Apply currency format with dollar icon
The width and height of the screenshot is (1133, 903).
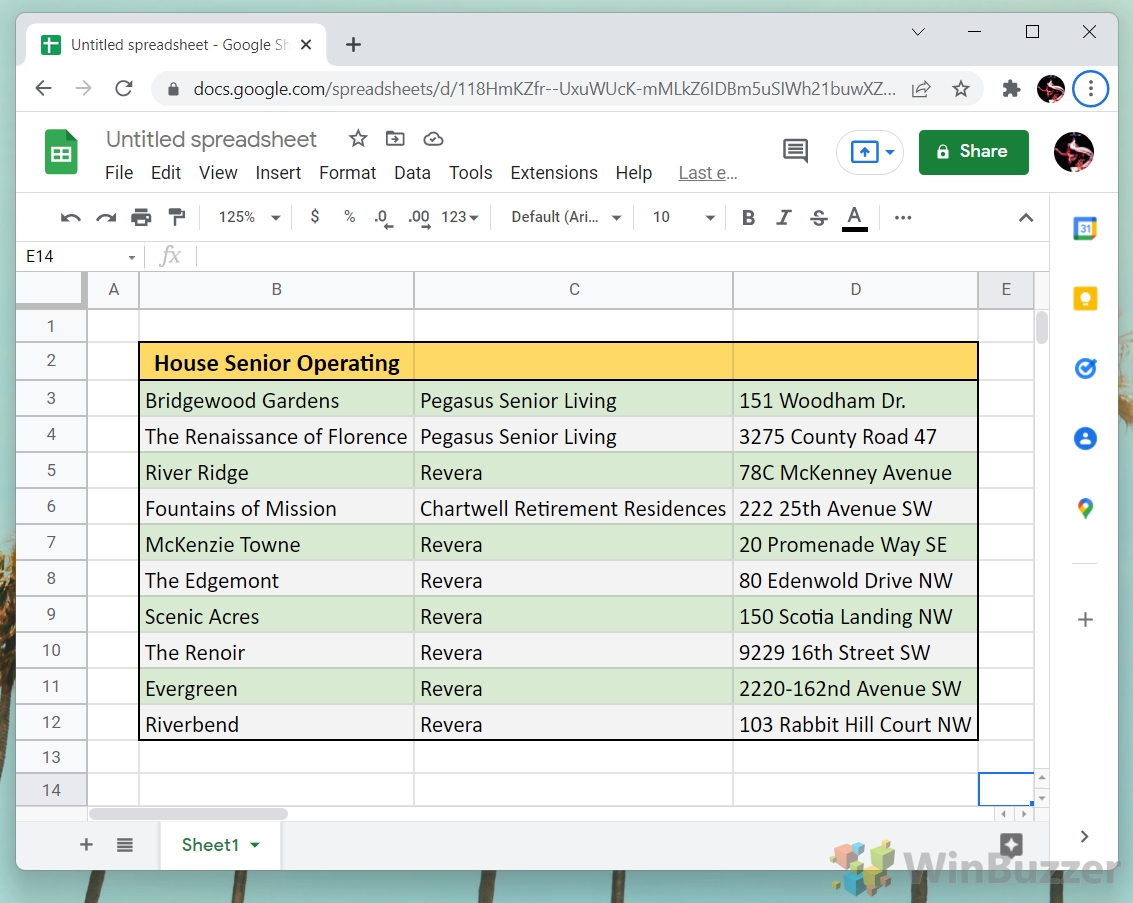[314, 216]
